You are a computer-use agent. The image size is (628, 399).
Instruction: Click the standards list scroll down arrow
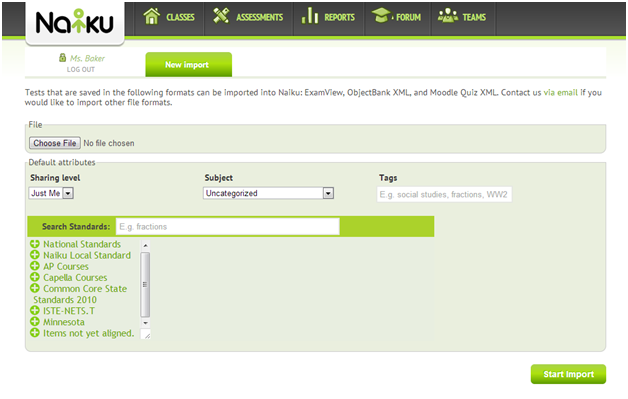[145, 323]
